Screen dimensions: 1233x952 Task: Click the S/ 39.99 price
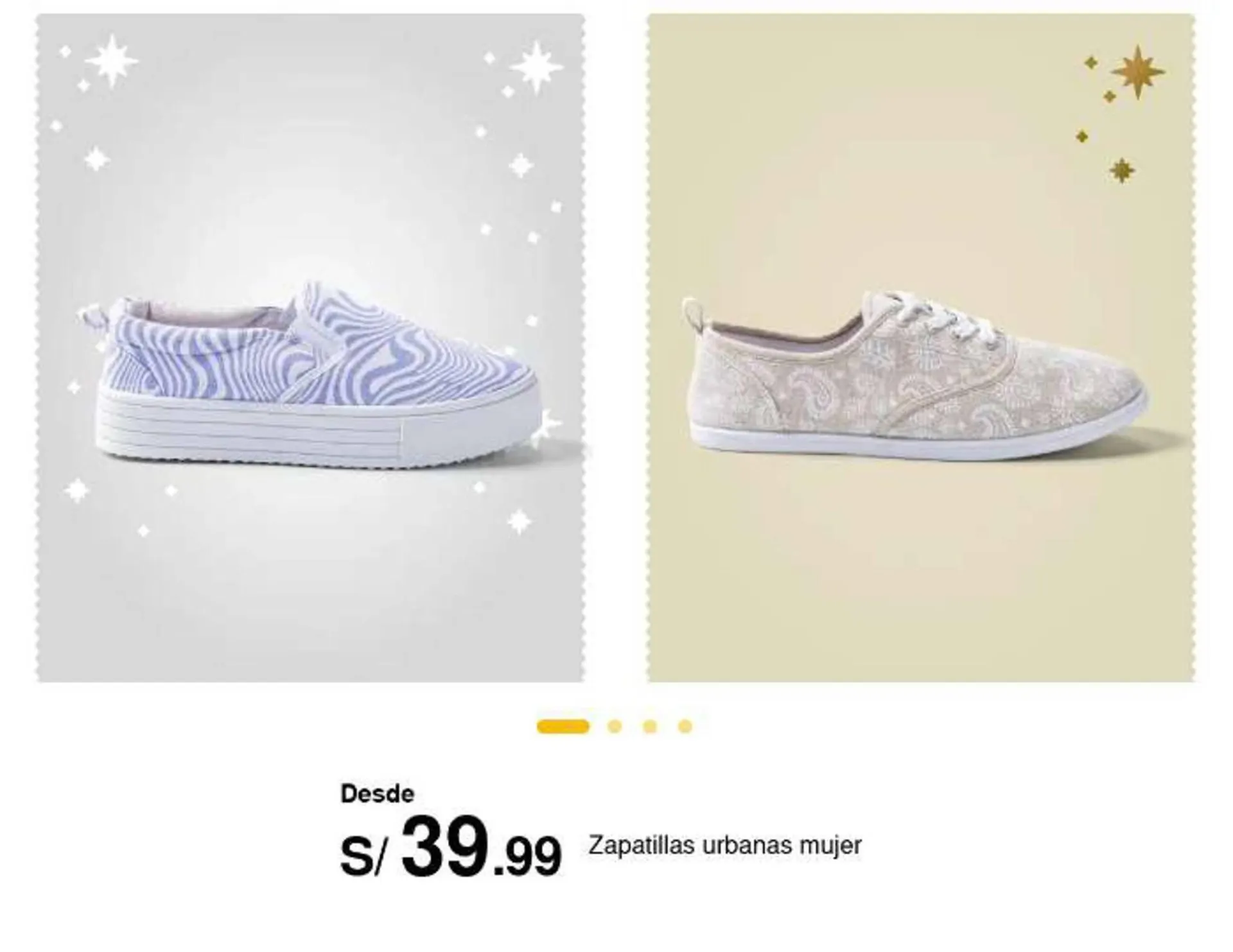pos(451,846)
